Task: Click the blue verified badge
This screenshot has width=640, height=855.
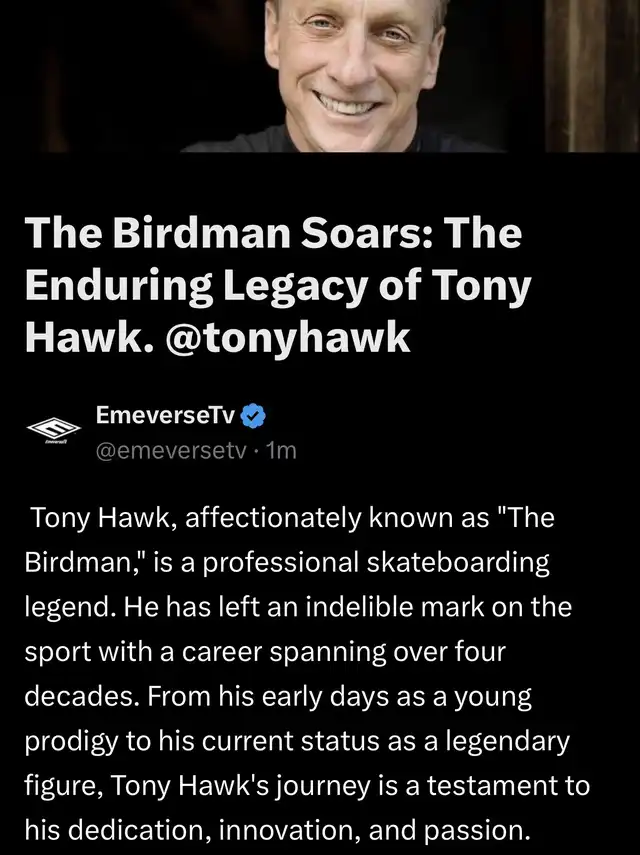Action: (254, 415)
